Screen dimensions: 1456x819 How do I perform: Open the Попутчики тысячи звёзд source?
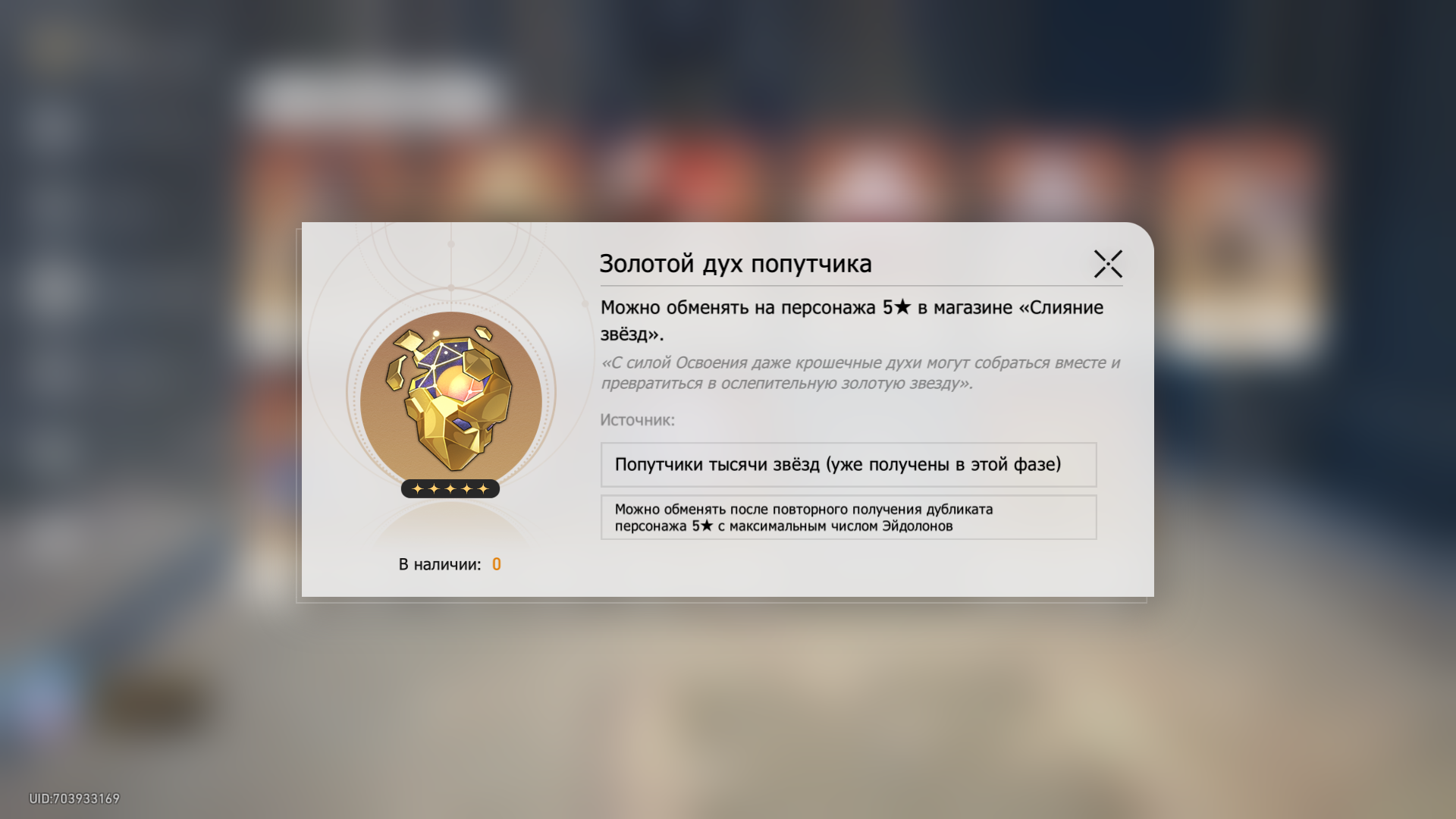coord(849,465)
